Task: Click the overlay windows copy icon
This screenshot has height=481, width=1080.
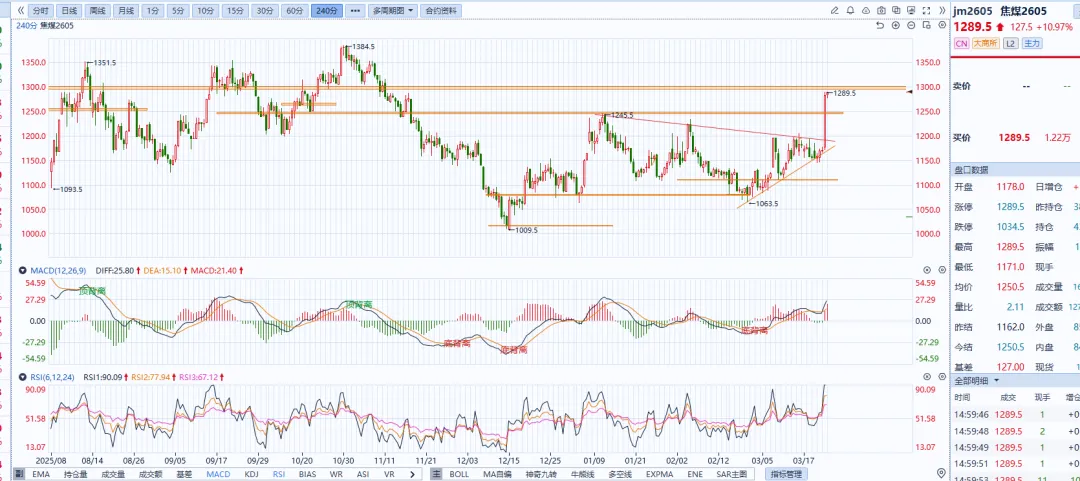Action: (896, 10)
